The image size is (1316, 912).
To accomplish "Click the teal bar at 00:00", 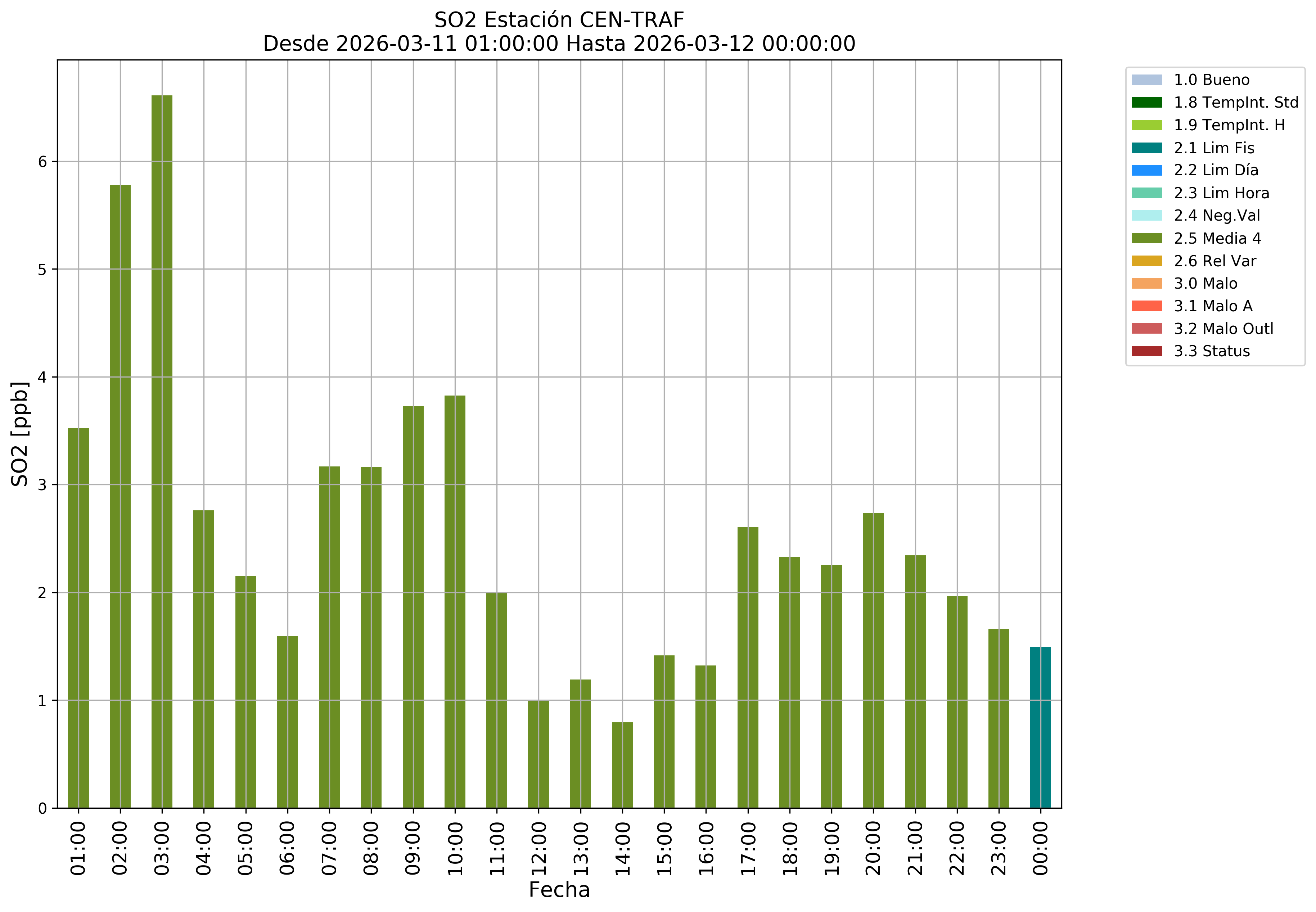I will pyautogui.click(x=1040, y=727).
